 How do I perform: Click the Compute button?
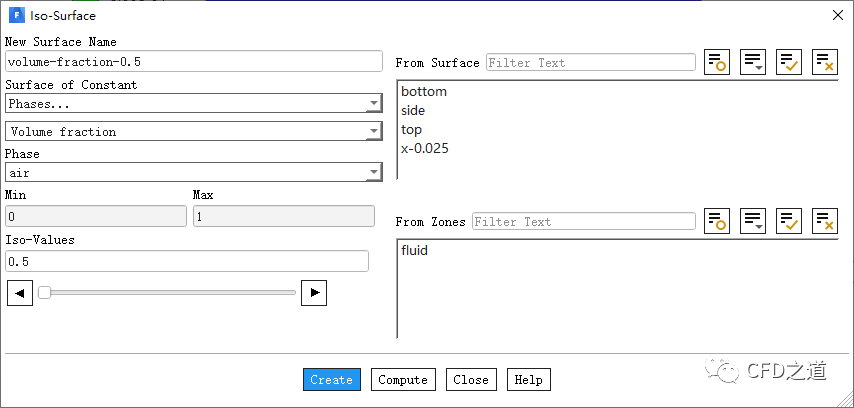(404, 380)
